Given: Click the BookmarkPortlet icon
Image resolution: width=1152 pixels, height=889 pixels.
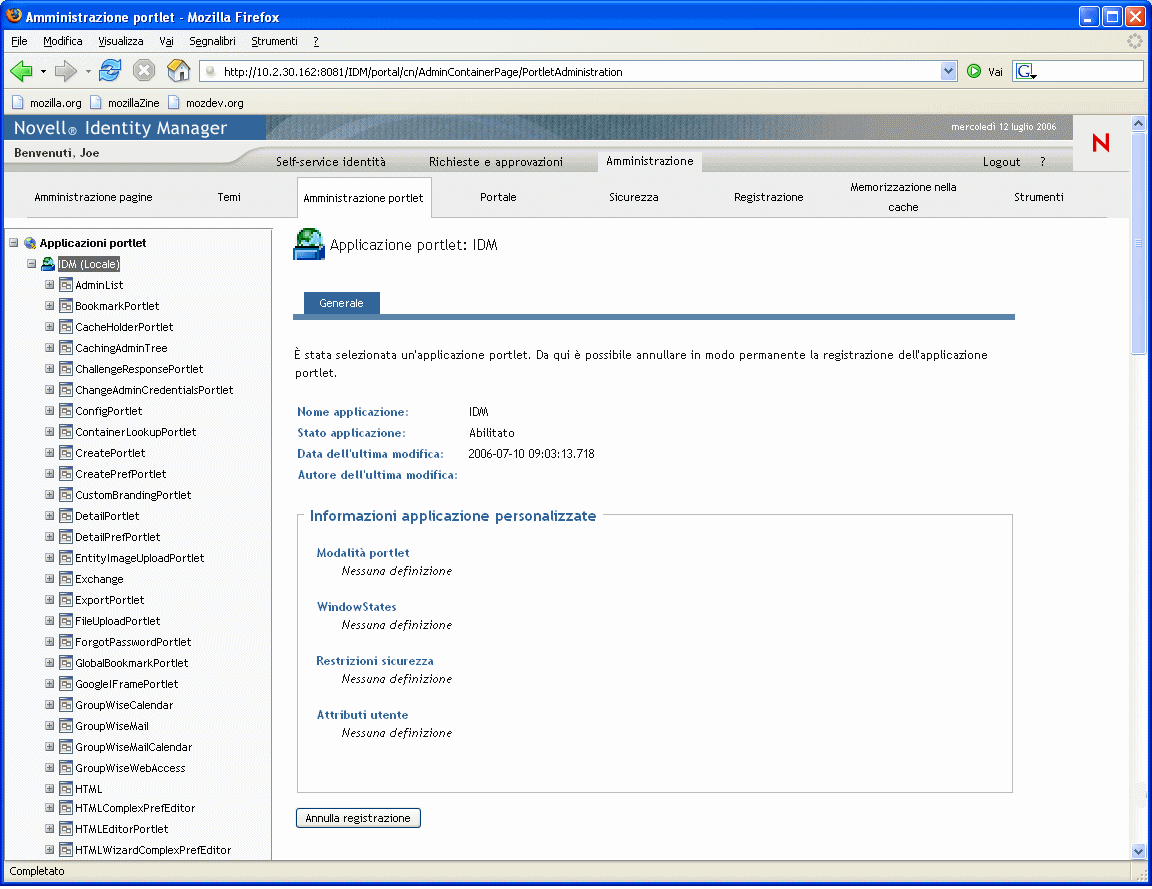Looking at the screenshot, I should (66, 306).
